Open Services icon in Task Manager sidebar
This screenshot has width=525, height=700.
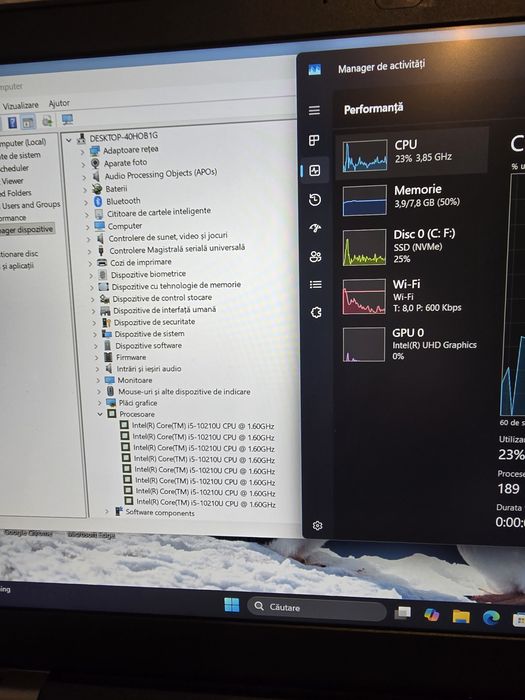click(316, 312)
